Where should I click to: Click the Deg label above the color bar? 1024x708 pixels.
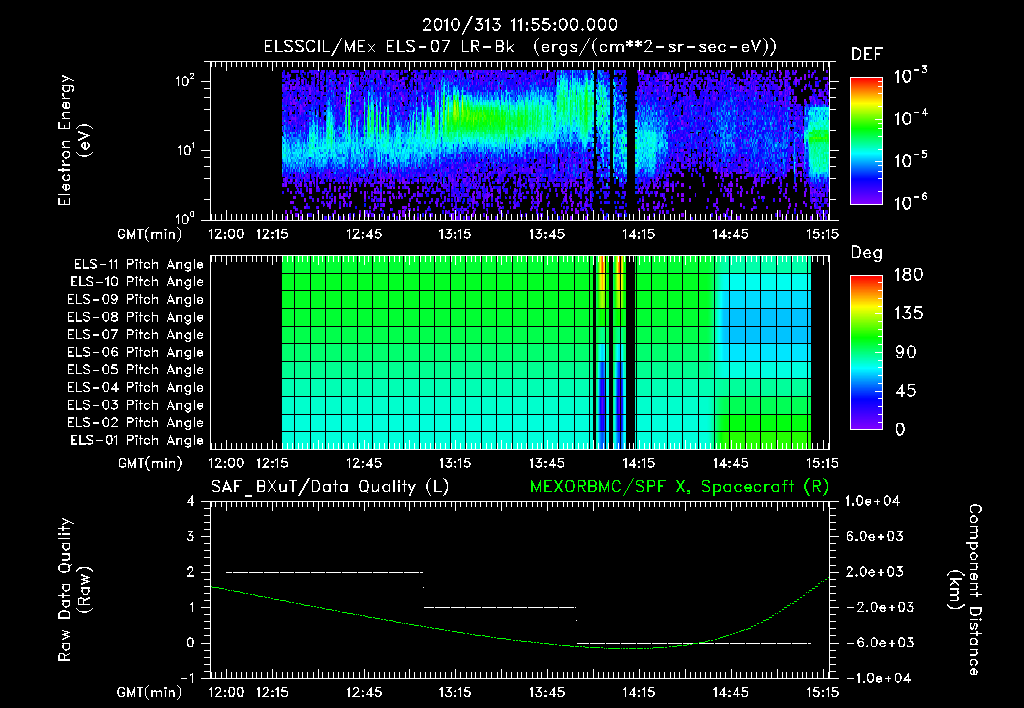point(867,253)
